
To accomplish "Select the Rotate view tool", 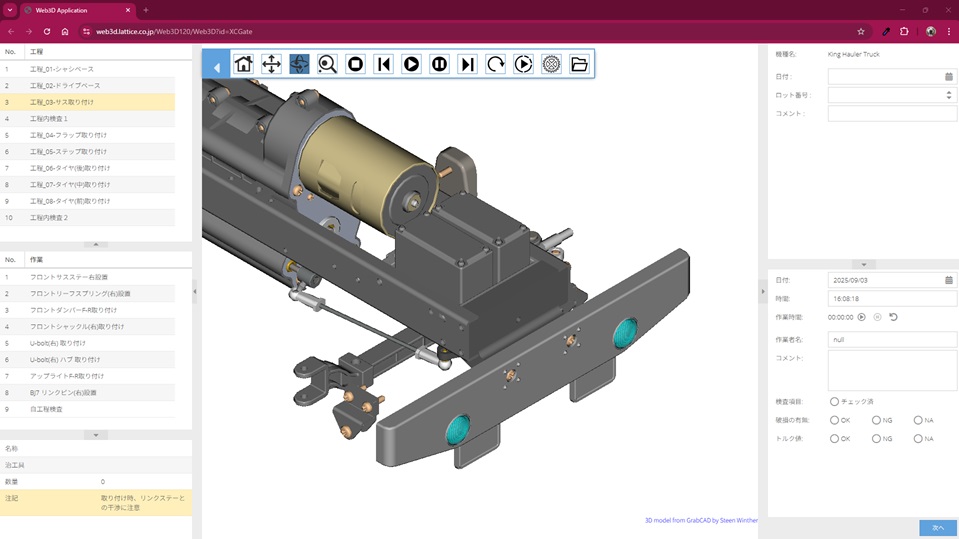I will click(x=299, y=64).
